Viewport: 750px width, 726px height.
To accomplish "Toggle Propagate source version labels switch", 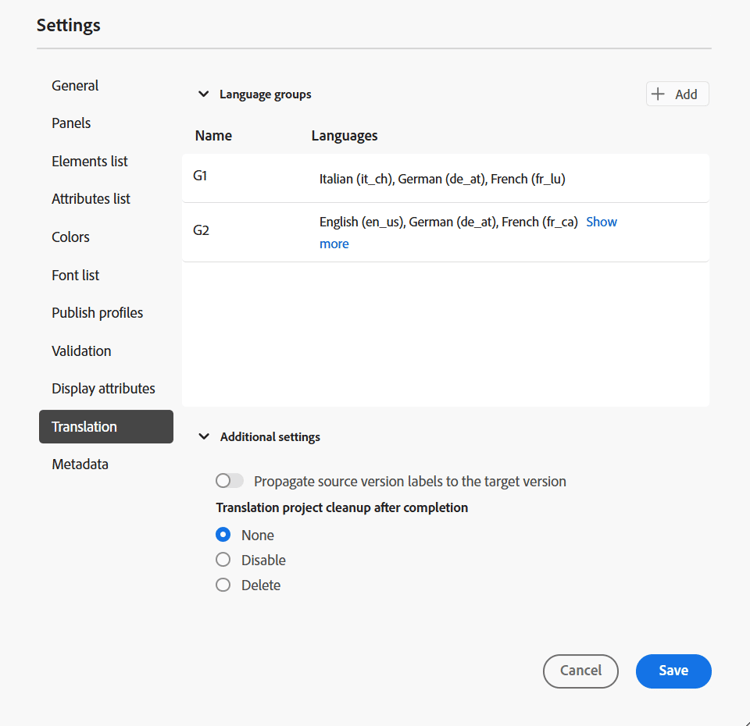I will (x=230, y=481).
